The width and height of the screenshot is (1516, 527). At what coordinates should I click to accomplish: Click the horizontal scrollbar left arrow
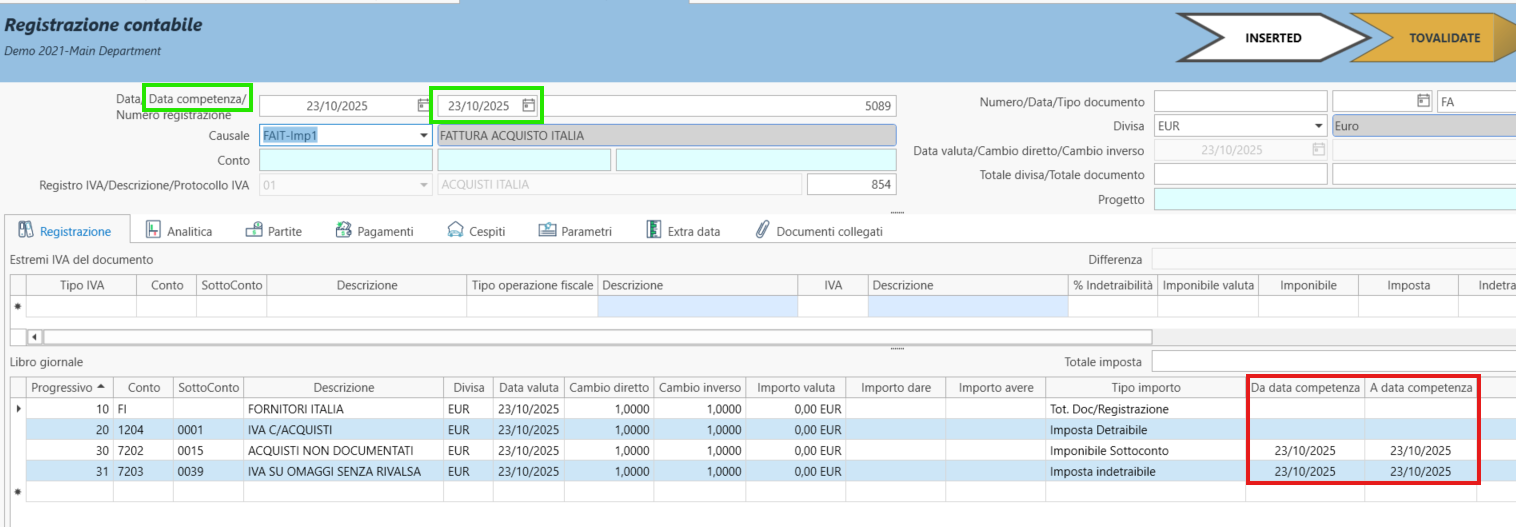(36, 337)
